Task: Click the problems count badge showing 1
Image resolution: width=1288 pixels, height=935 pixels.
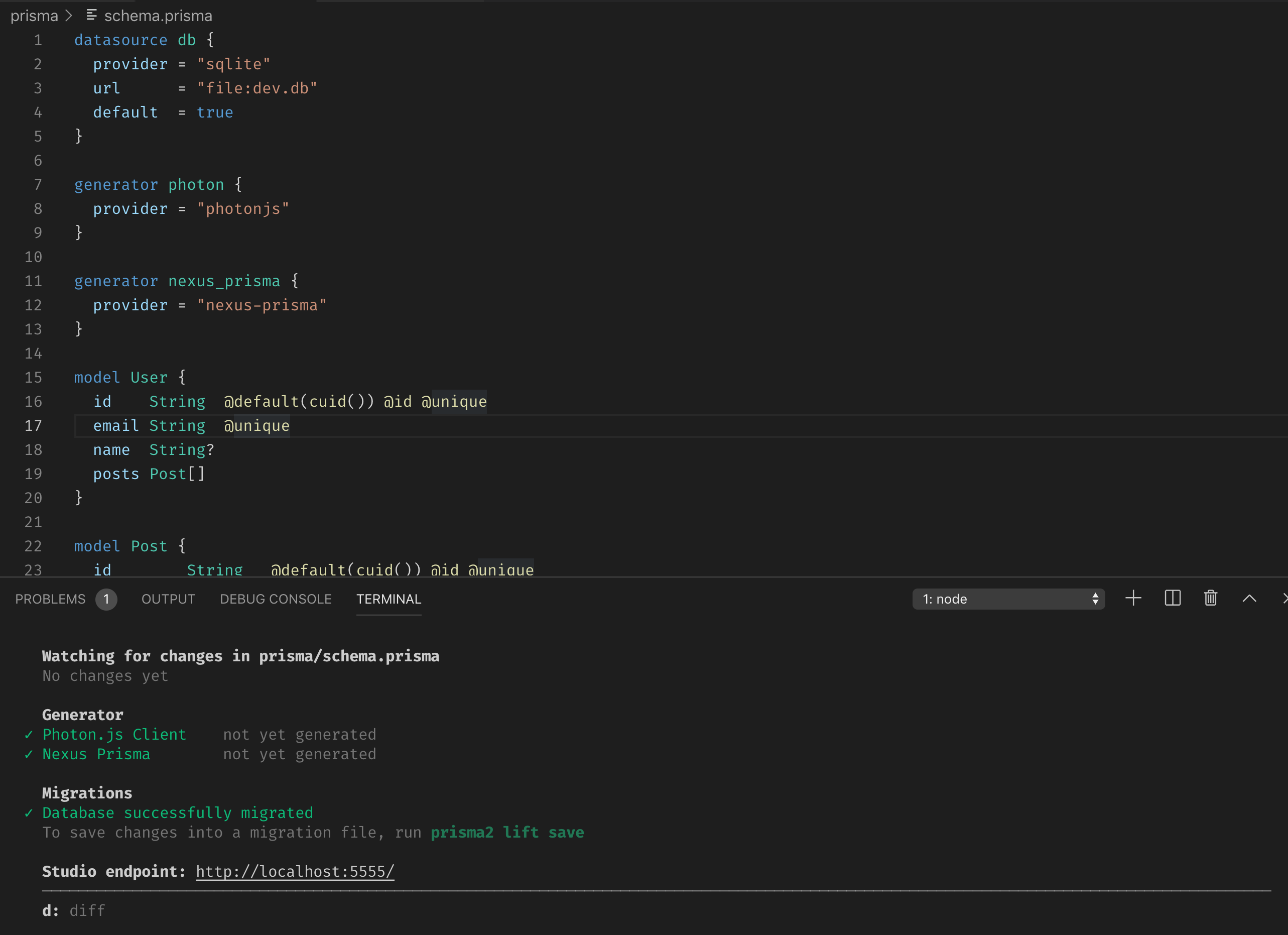Action: click(106, 599)
